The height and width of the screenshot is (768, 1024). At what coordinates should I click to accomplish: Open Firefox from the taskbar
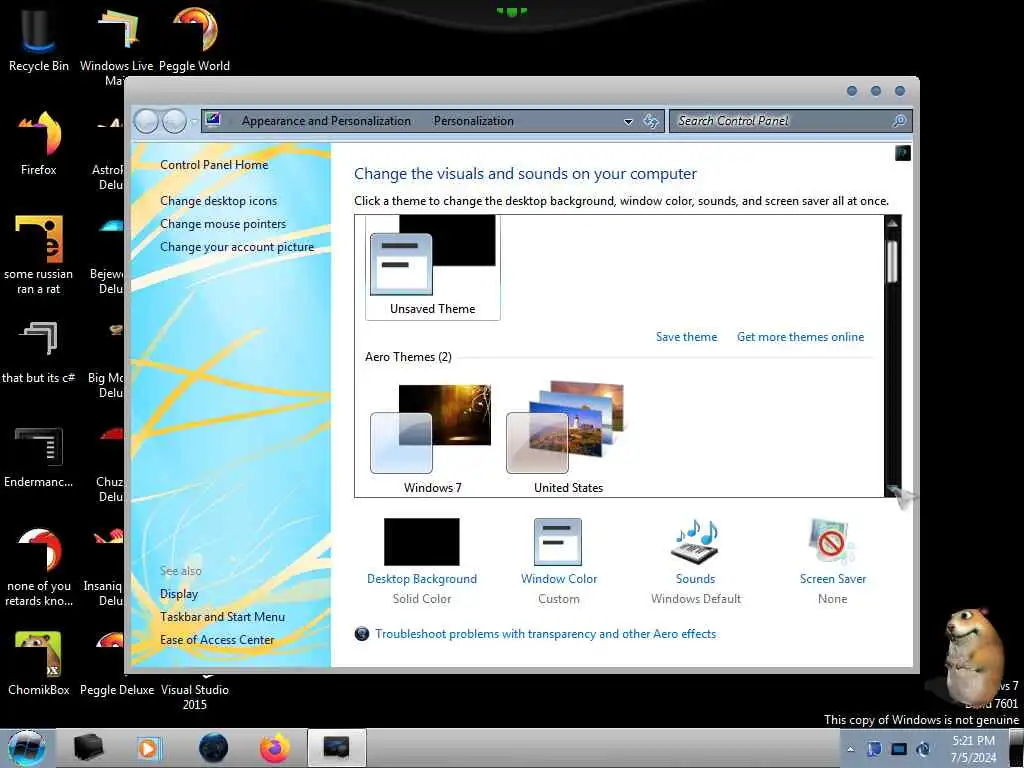click(x=275, y=748)
